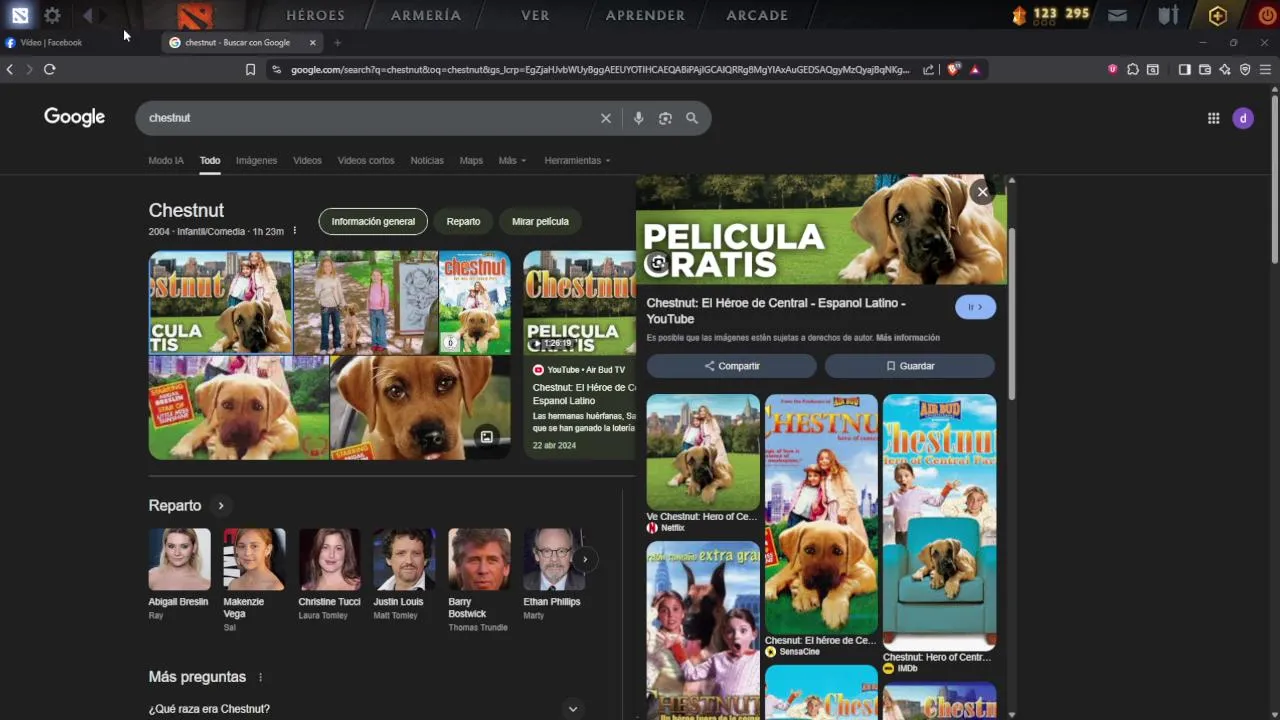Screen dimensions: 1280x720
Task: Select Información general chip
Action: 373,221
